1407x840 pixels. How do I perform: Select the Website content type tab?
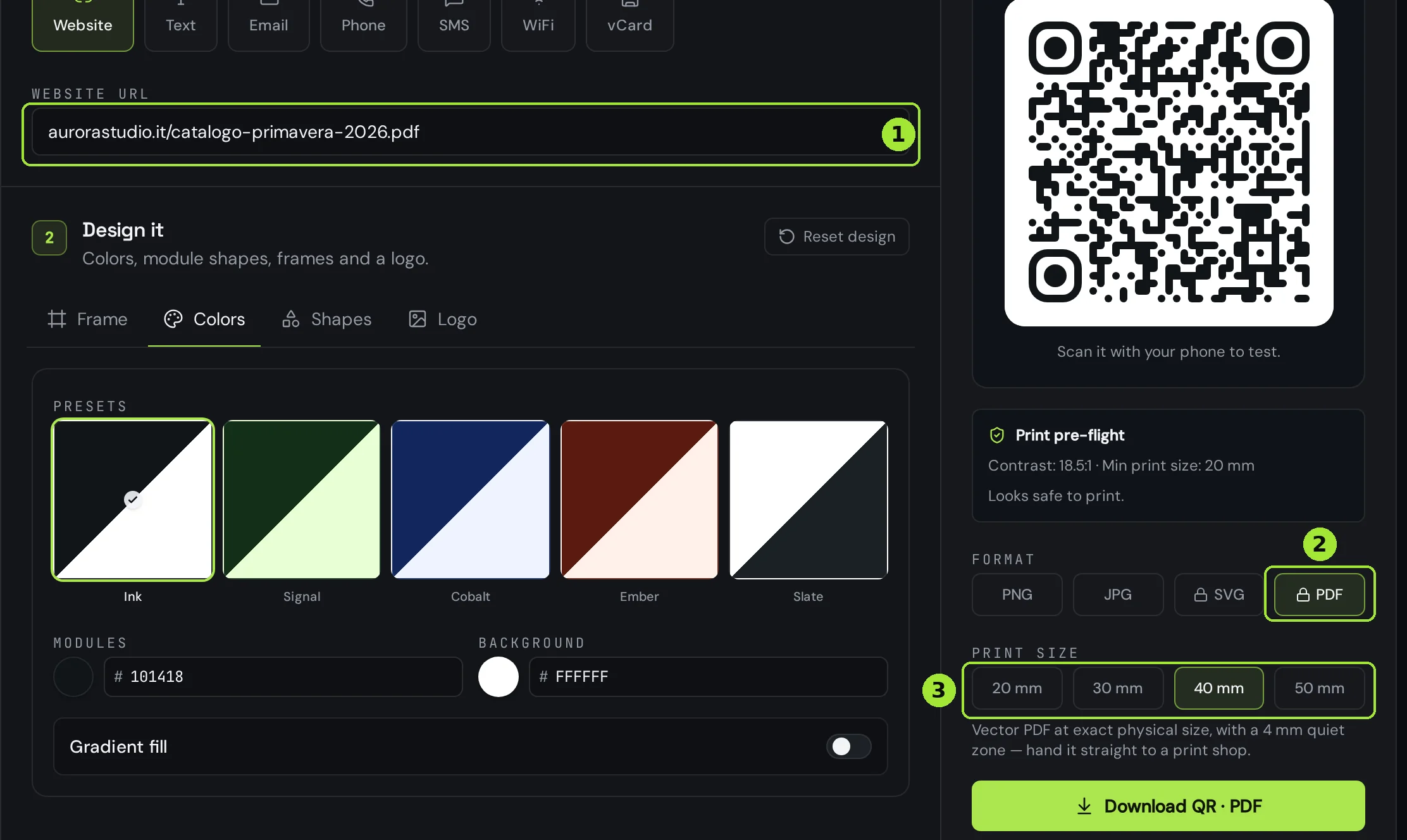[x=83, y=25]
